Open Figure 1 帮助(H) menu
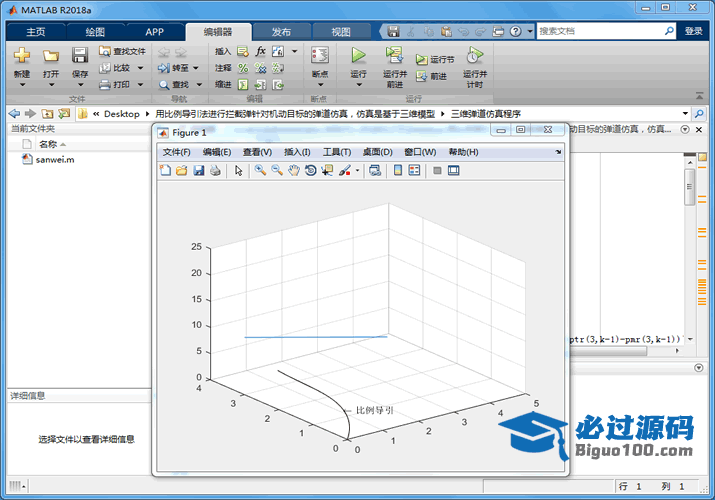 click(x=463, y=152)
